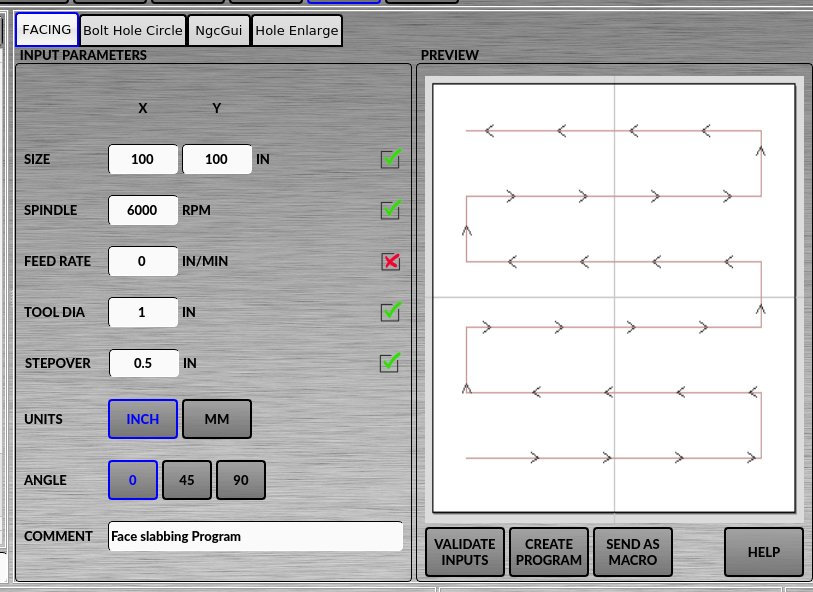This screenshot has width=813, height=592.
Task: Click the Y column header
Action: pyautogui.click(x=217, y=108)
